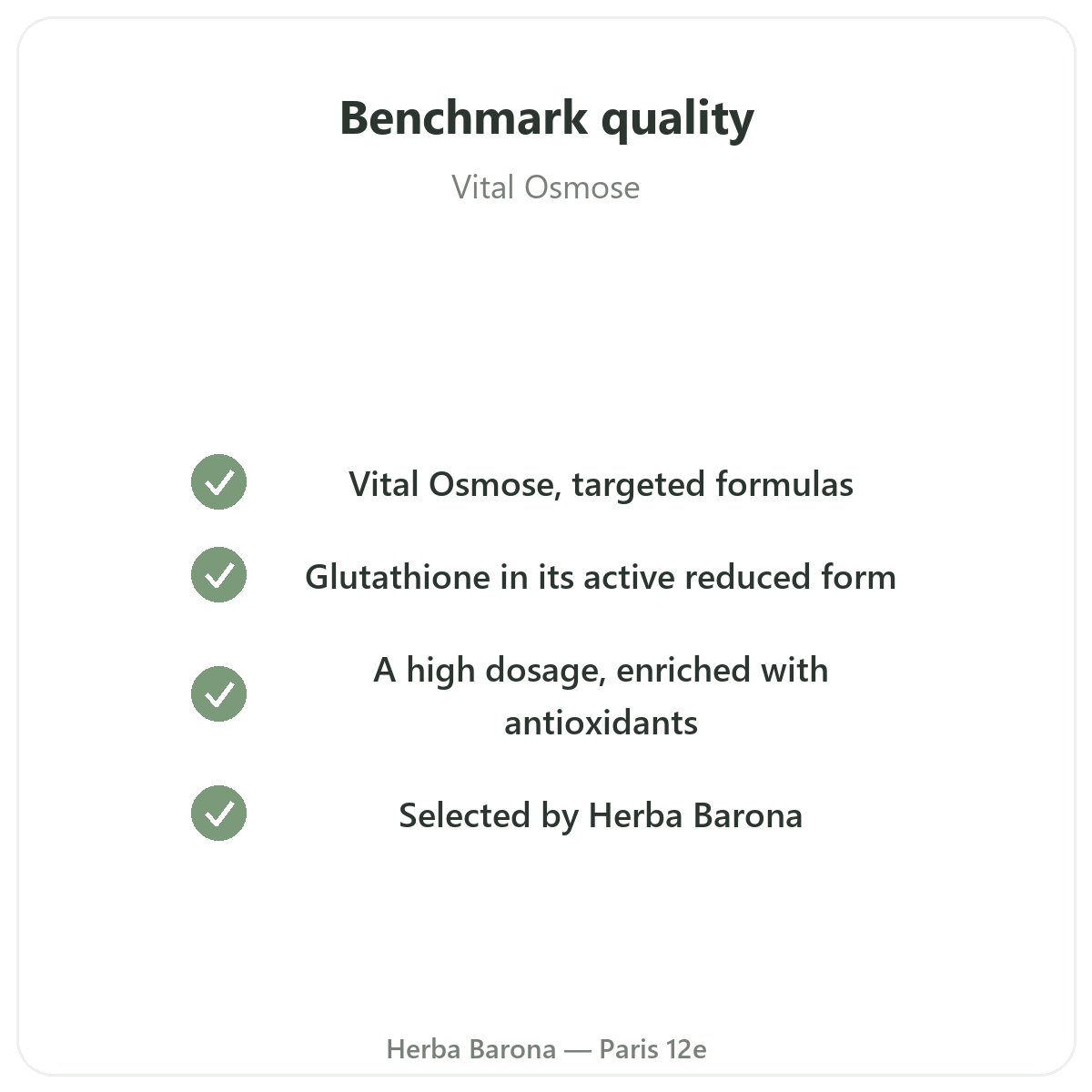1092x1092 pixels.
Task: Select the word "antioxidants" on the wrapped line
Action: click(601, 723)
